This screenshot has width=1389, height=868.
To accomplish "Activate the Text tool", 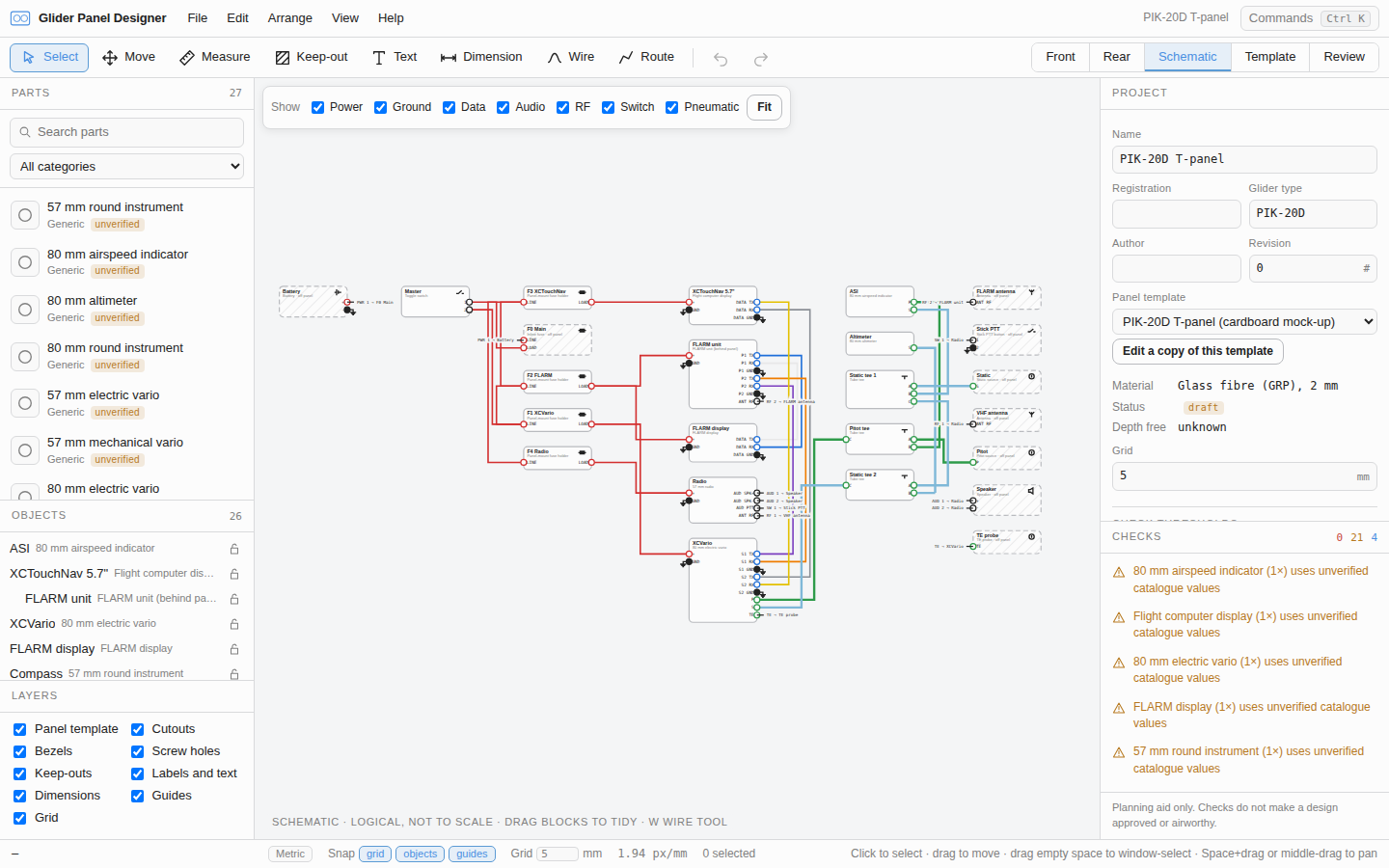I will 395,58.
